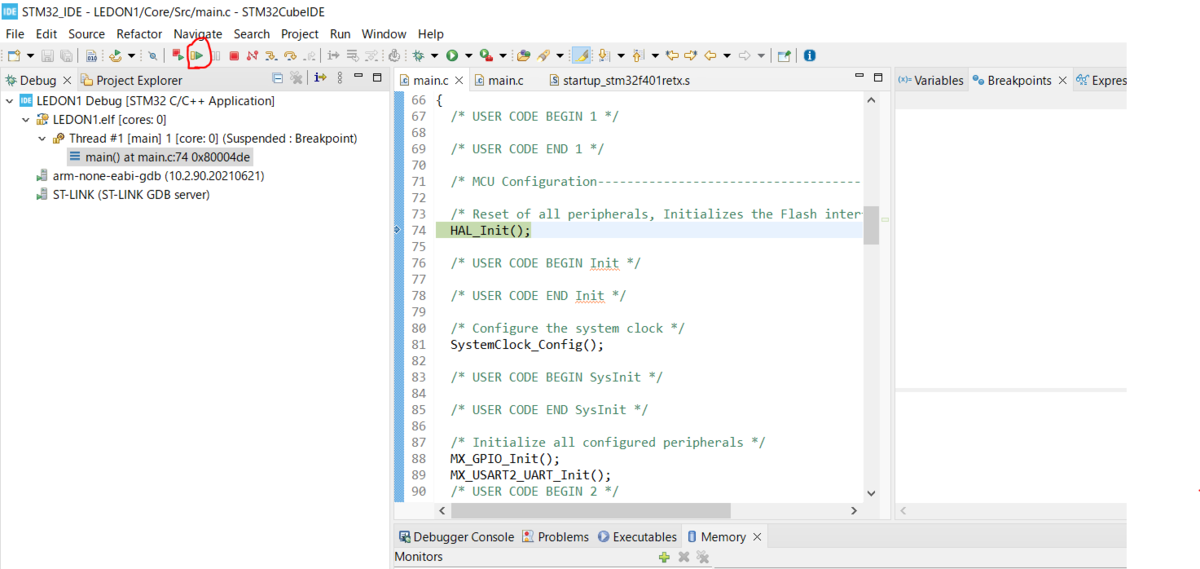Toggle Instruction Stepping Mode in toolbar
The height and width of the screenshot is (569, 1200).
(333, 55)
